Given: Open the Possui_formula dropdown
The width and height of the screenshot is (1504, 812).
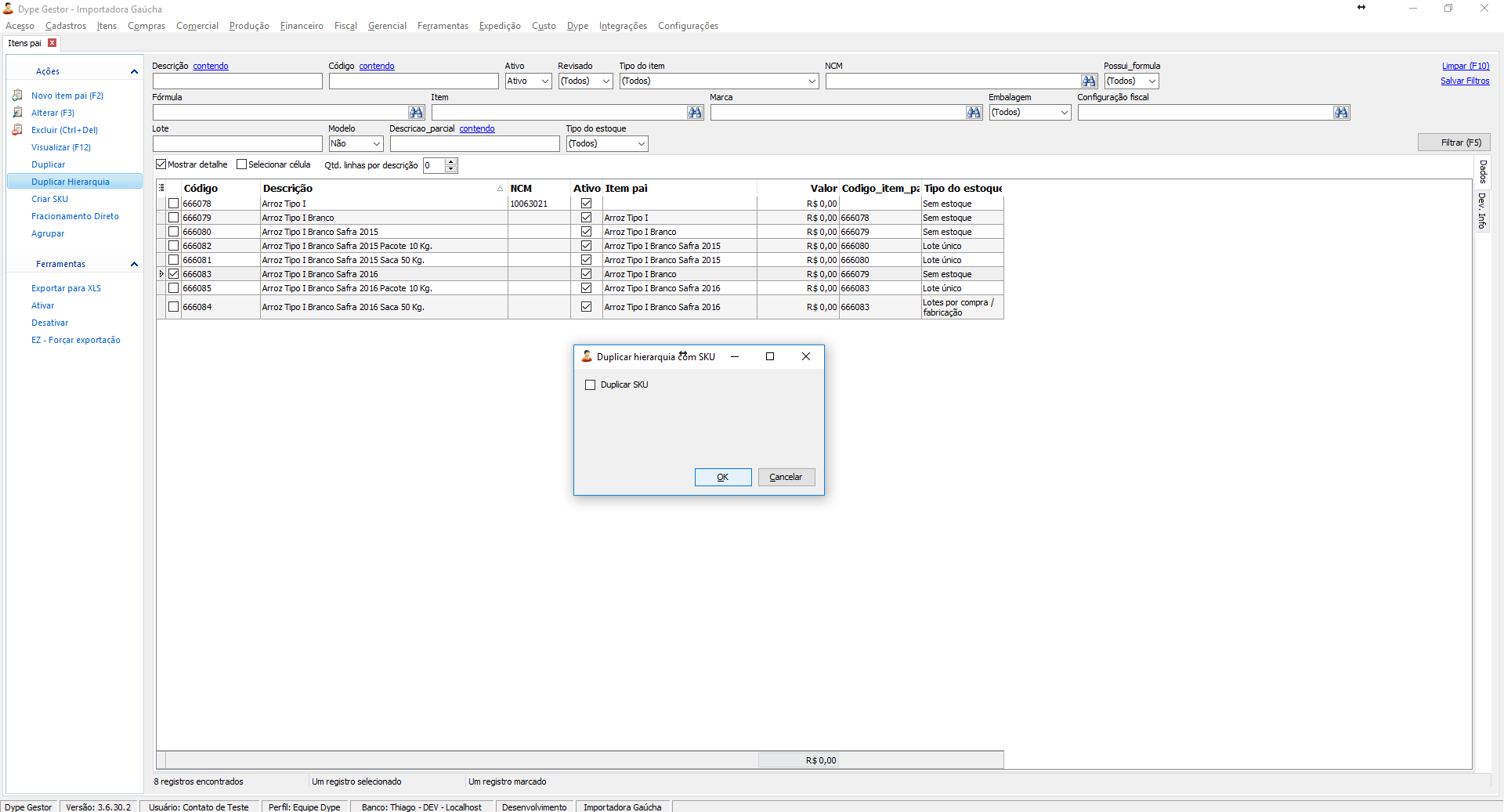Looking at the screenshot, I should pyautogui.click(x=1151, y=81).
